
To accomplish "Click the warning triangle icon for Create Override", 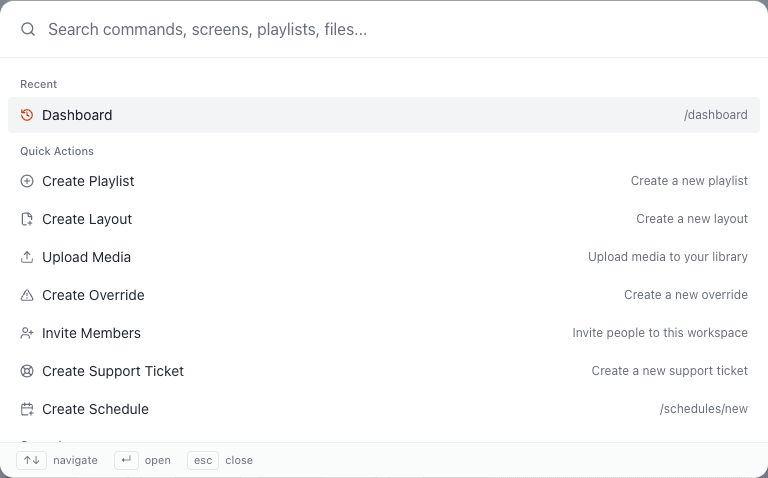I will coord(27,295).
